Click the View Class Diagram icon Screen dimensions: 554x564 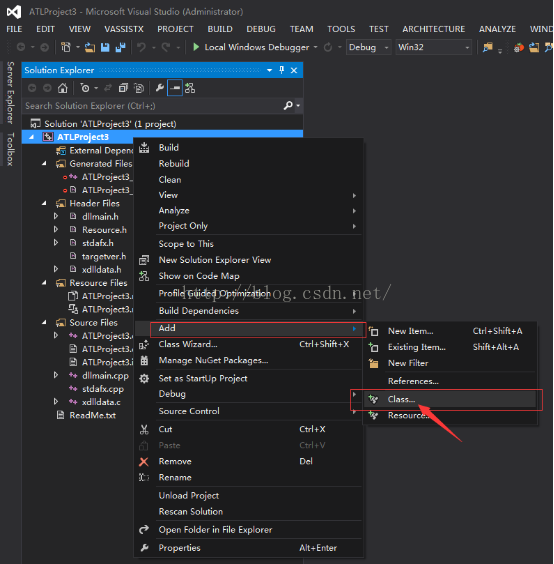(190, 88)
